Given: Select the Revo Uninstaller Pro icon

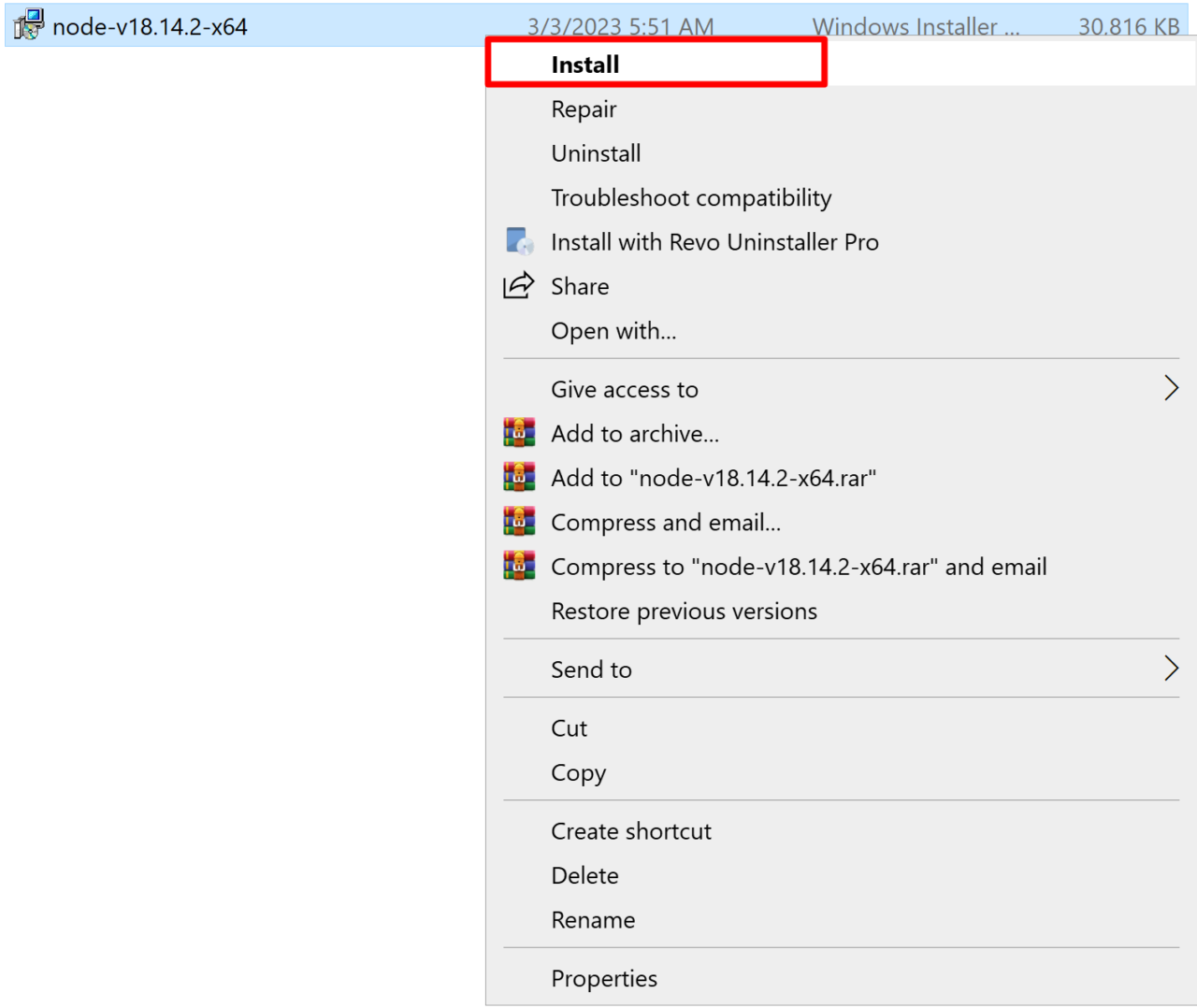Looking at the screenshot, I should (x=519, y=241).
